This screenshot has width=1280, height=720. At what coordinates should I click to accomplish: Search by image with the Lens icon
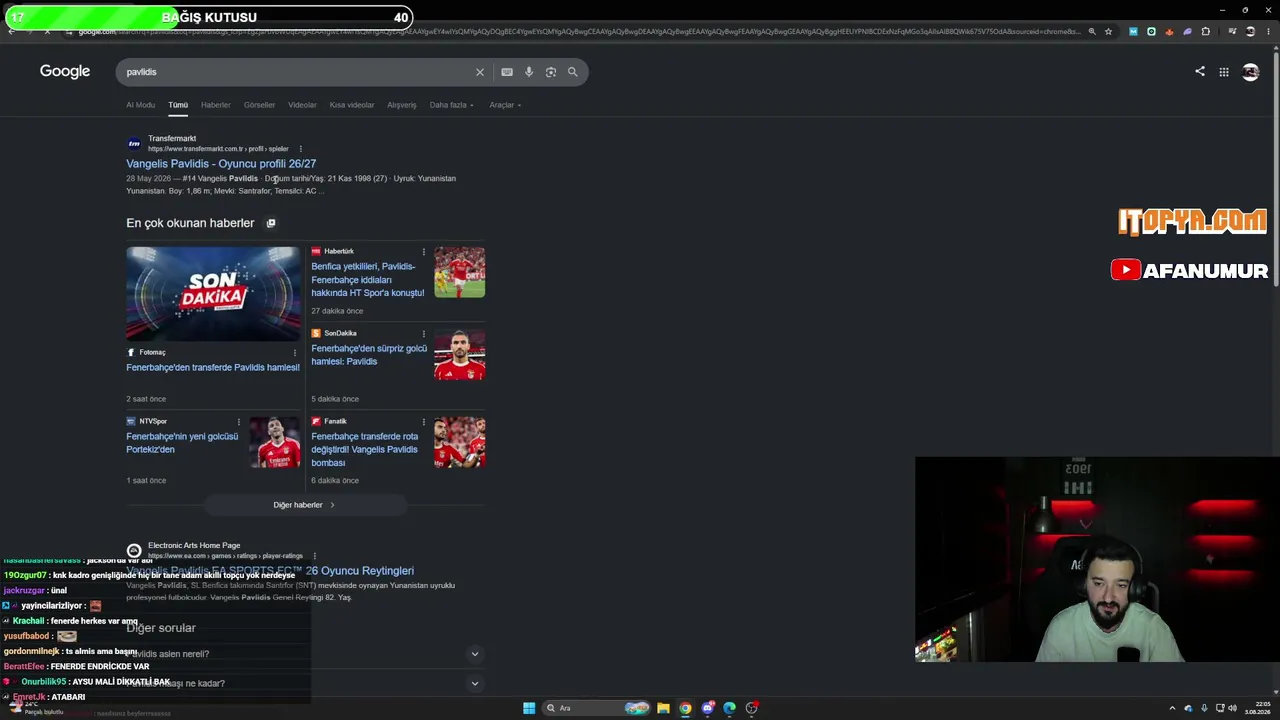click(x=551, y=72)
